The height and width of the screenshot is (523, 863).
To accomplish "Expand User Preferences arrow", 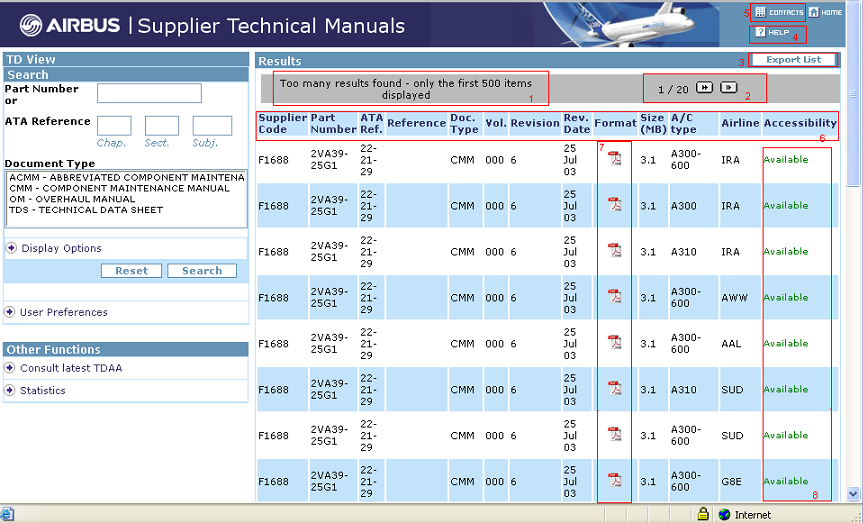I will click(x=10, y=312).
